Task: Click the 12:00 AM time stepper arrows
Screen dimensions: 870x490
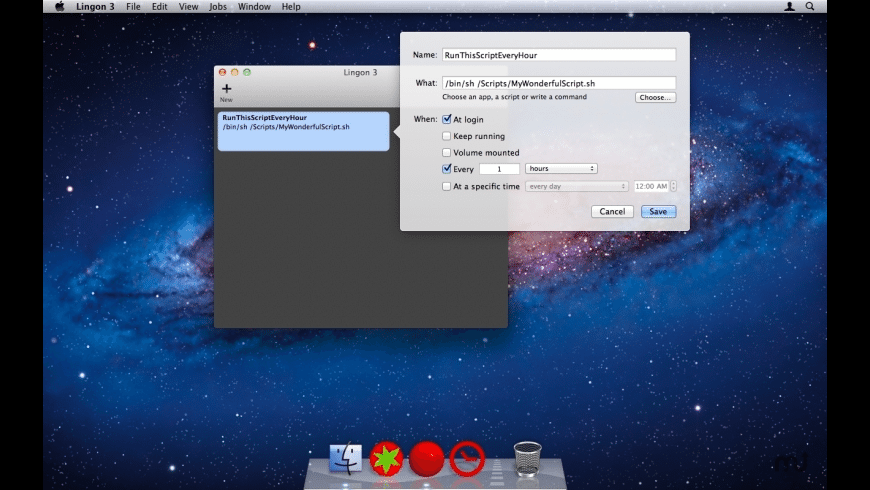Action: [x=673, y=186]
